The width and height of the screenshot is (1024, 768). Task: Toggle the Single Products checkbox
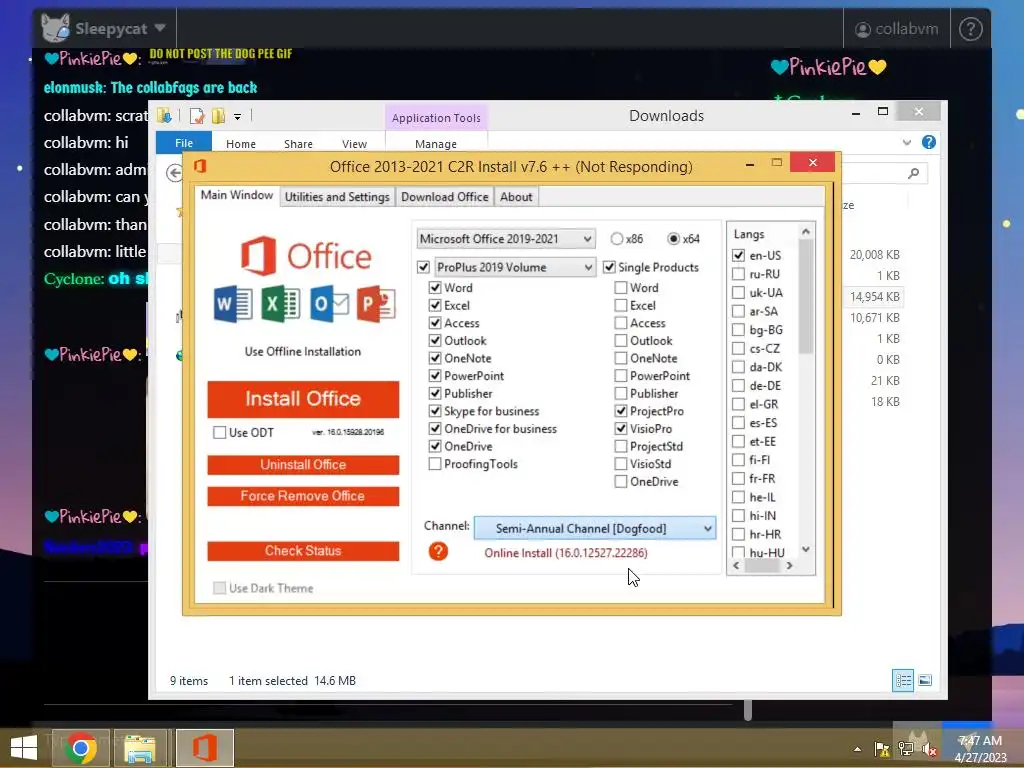(609, 267)
